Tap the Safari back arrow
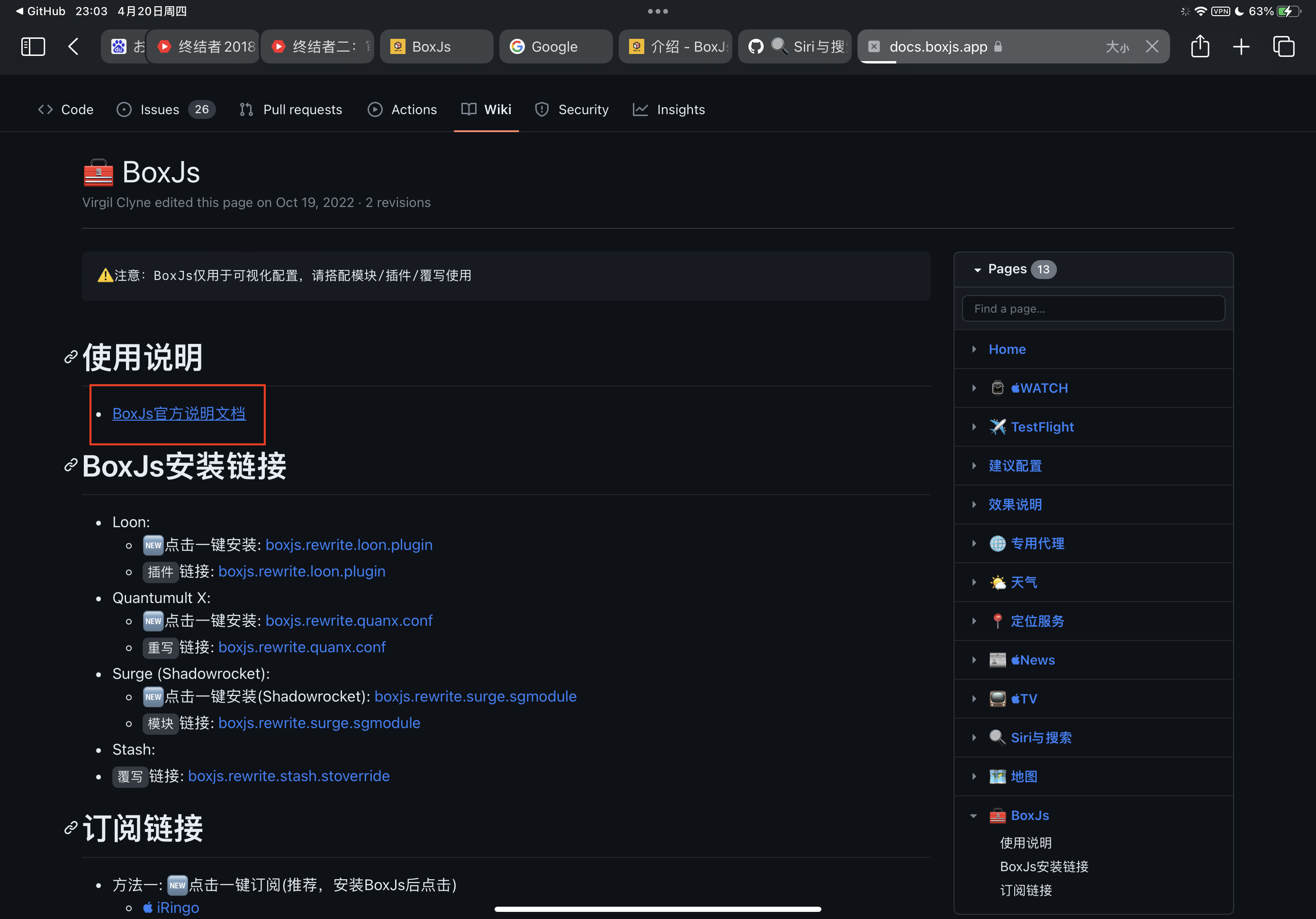The image size is (1316, 919). tap(73, 46)
